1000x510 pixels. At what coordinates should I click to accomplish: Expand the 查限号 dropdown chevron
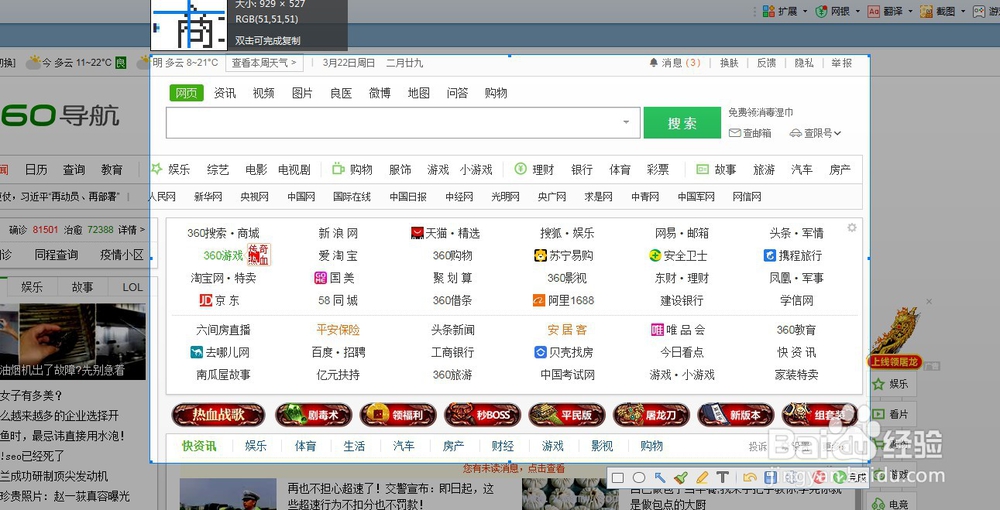pyautogui.click(x=837, y=133)
